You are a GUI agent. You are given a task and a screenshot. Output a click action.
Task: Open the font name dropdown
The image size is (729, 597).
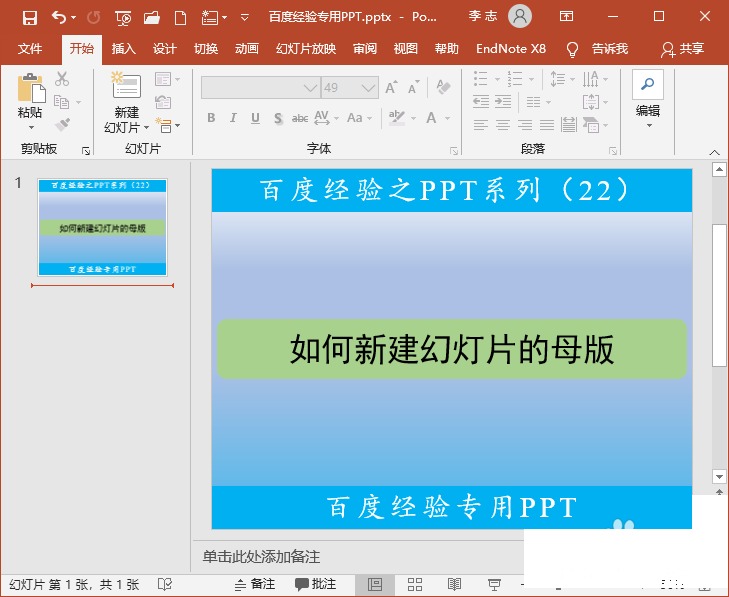point(311,87)
